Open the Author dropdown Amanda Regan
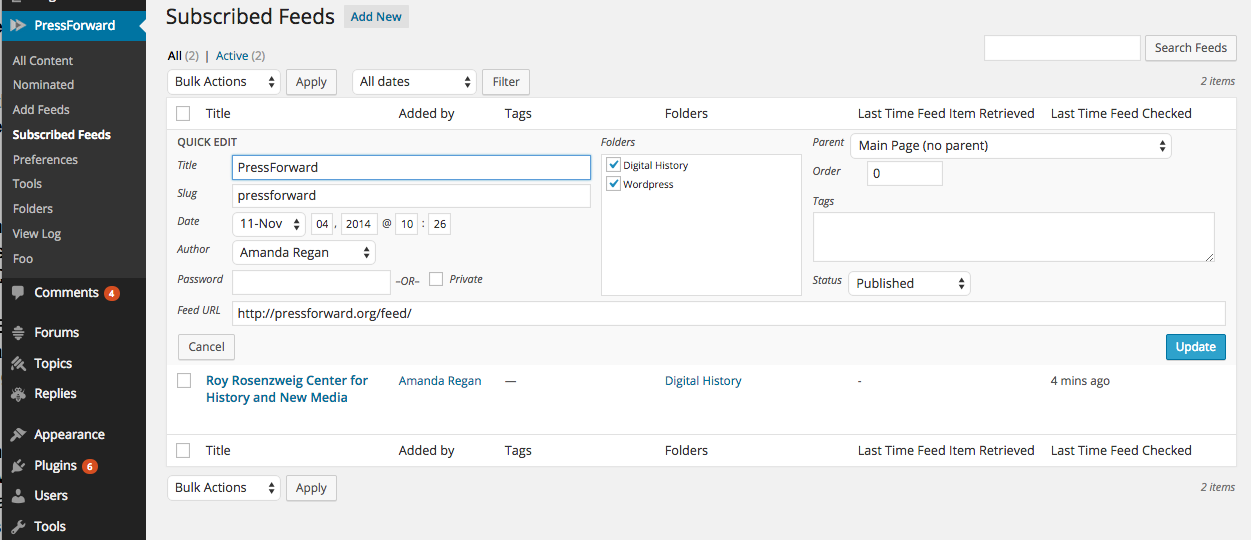 [x=304, y=253]
